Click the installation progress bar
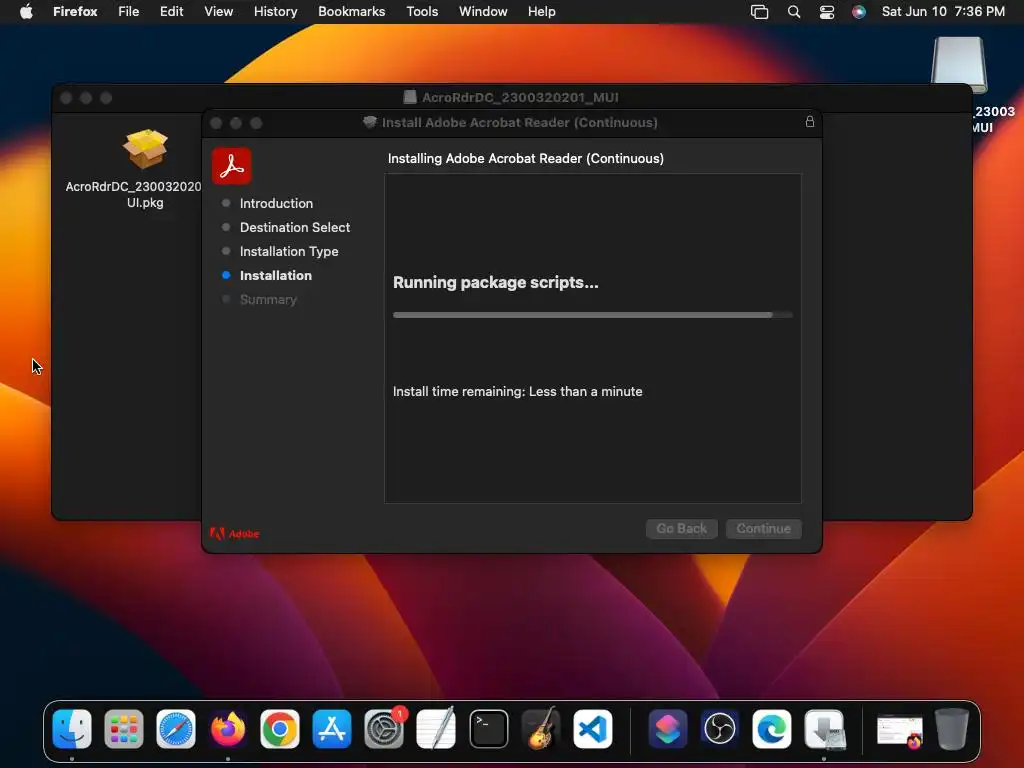Image resolution: width=1024 pixels, height=768 pixels. tap(592, 315)
